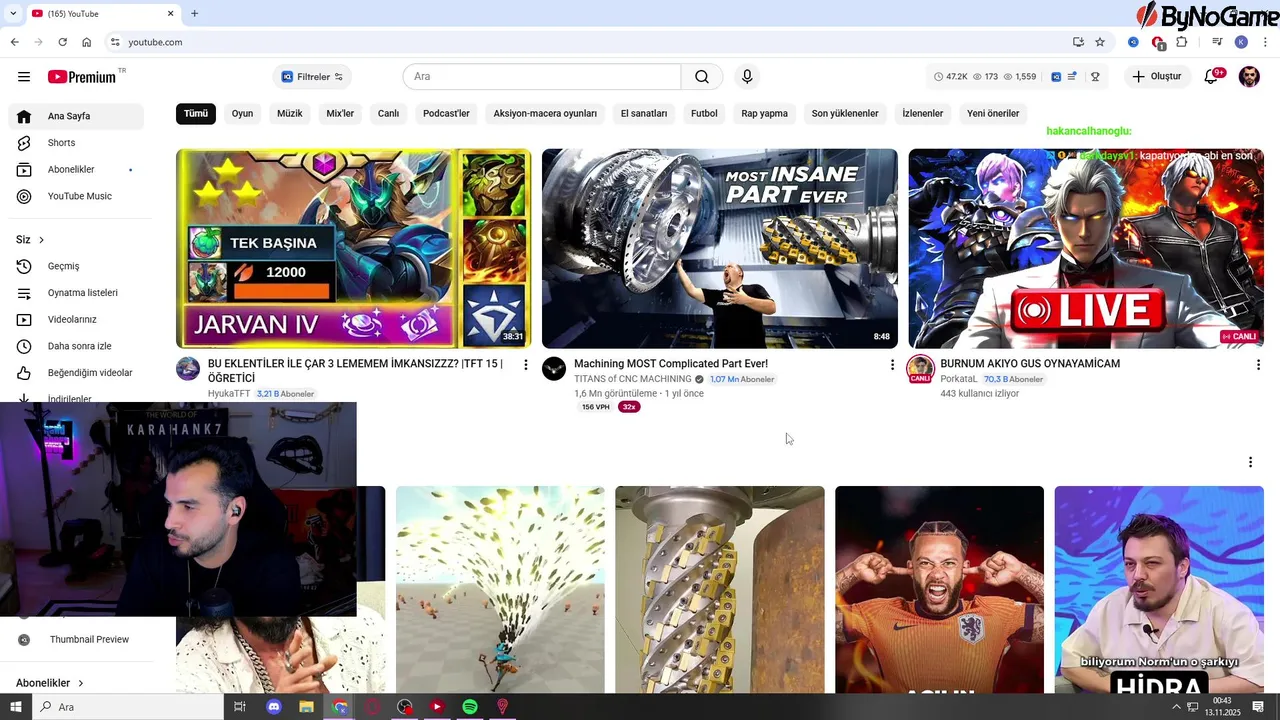Play the Jarvan IV TFT video thumbnail
Viewport: 1280px width, 720px height.
tap(354, 248)
